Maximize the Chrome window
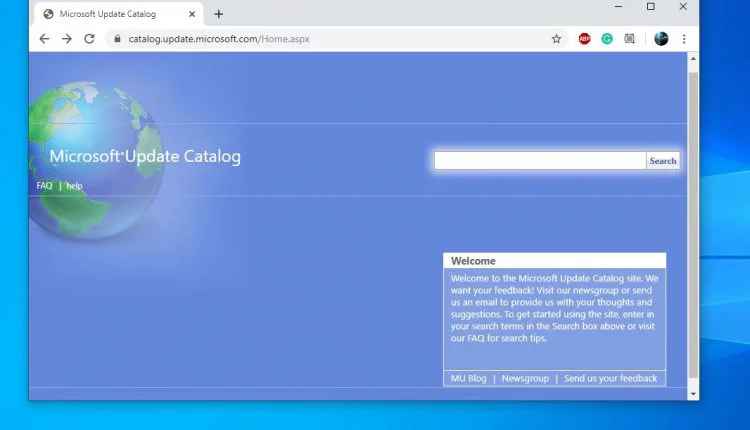 (x=651, y=7)
